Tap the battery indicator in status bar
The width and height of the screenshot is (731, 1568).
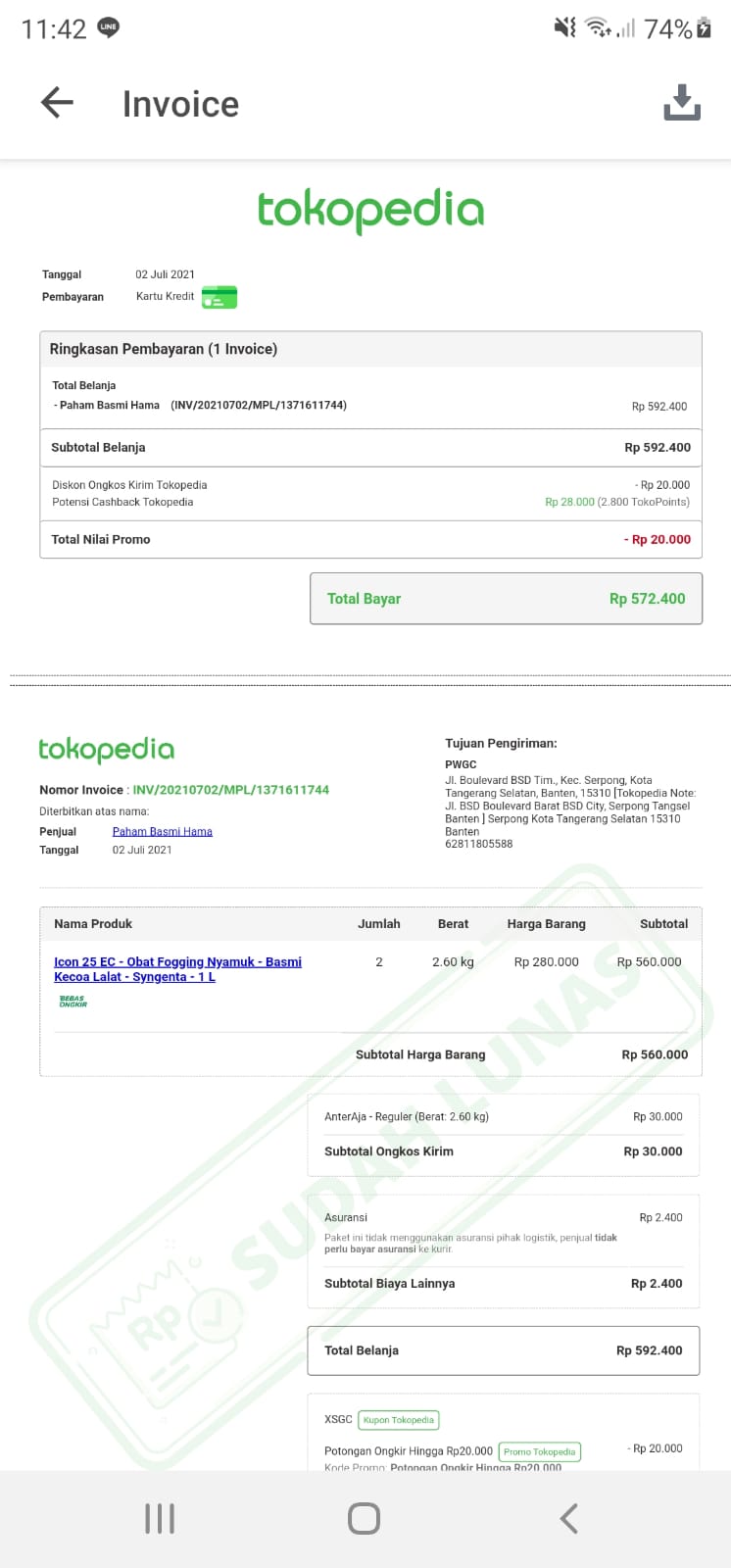tap(703, 28)
